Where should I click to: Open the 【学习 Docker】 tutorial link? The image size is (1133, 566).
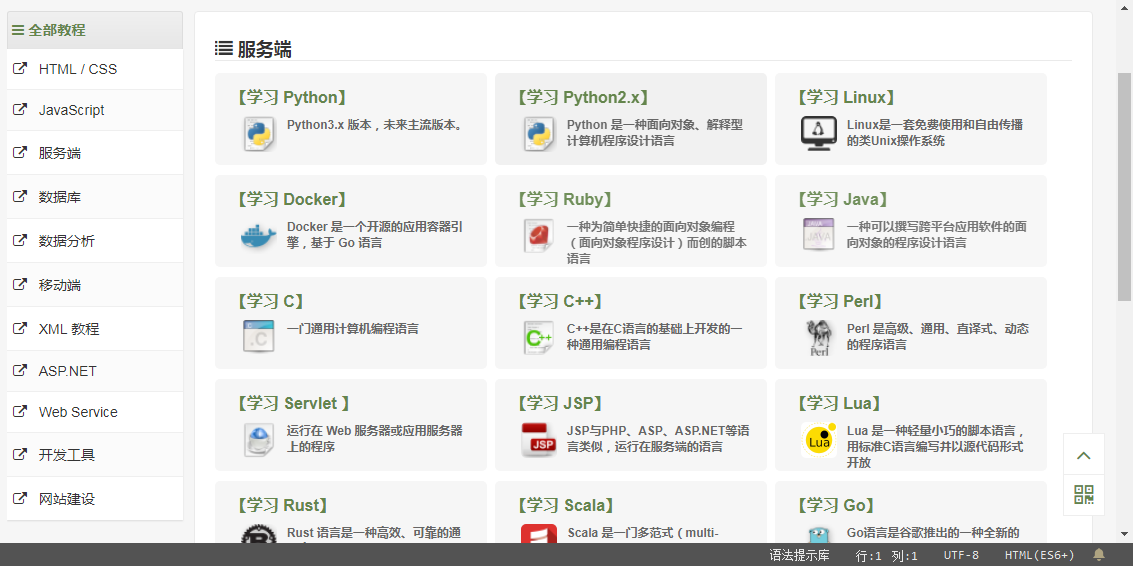point(292,200)
